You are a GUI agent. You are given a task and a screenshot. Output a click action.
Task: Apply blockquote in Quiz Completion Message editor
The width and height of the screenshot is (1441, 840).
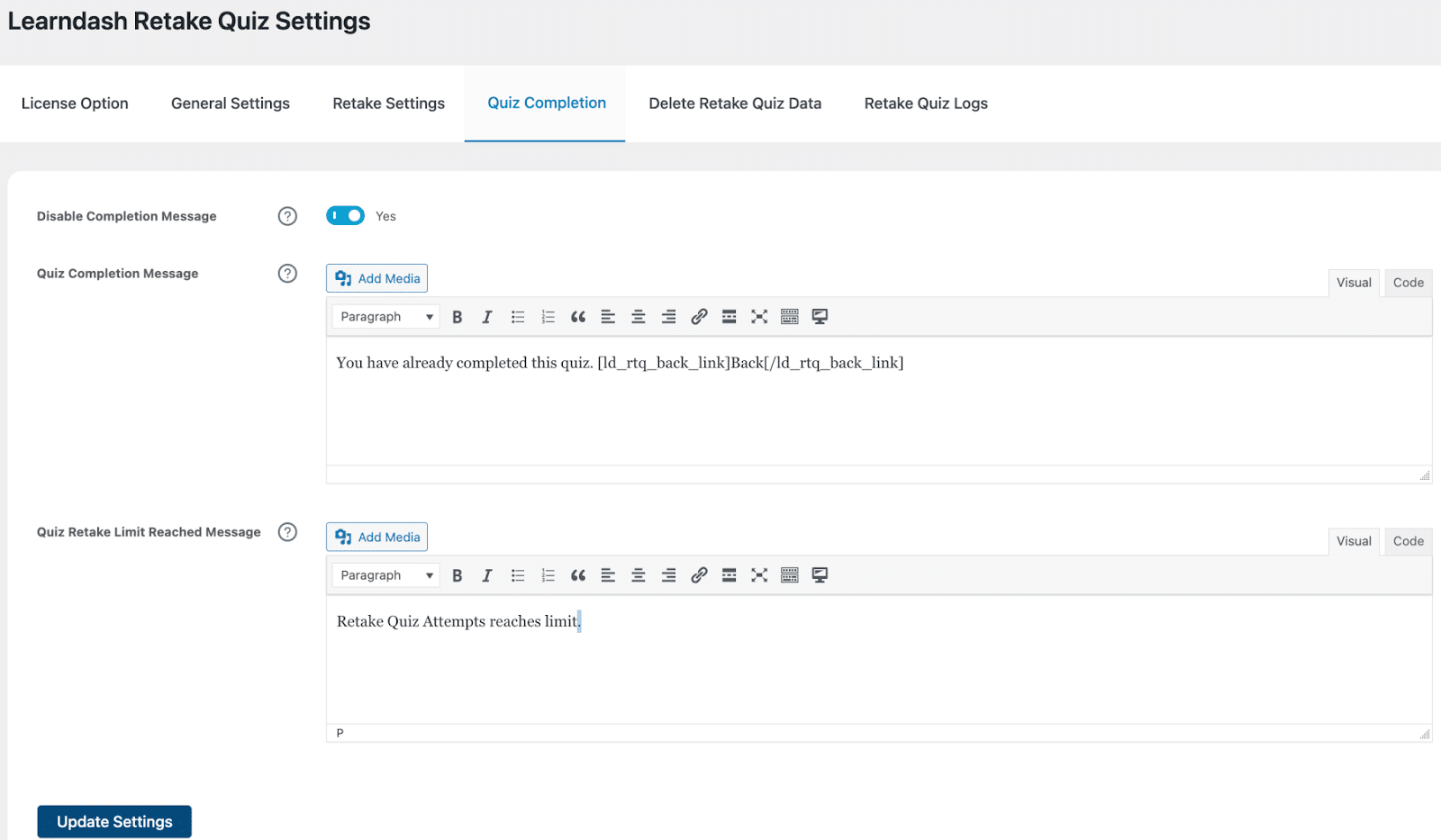point(578,317)
